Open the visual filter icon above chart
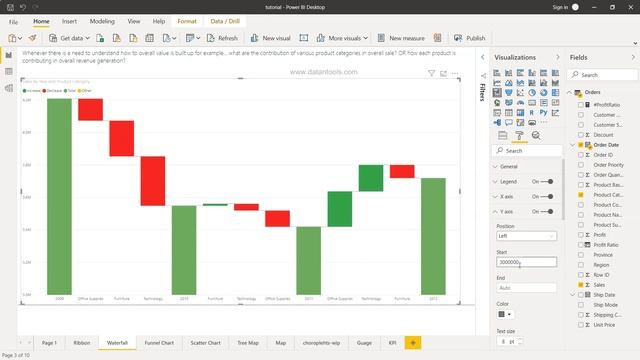 [431, 73]
